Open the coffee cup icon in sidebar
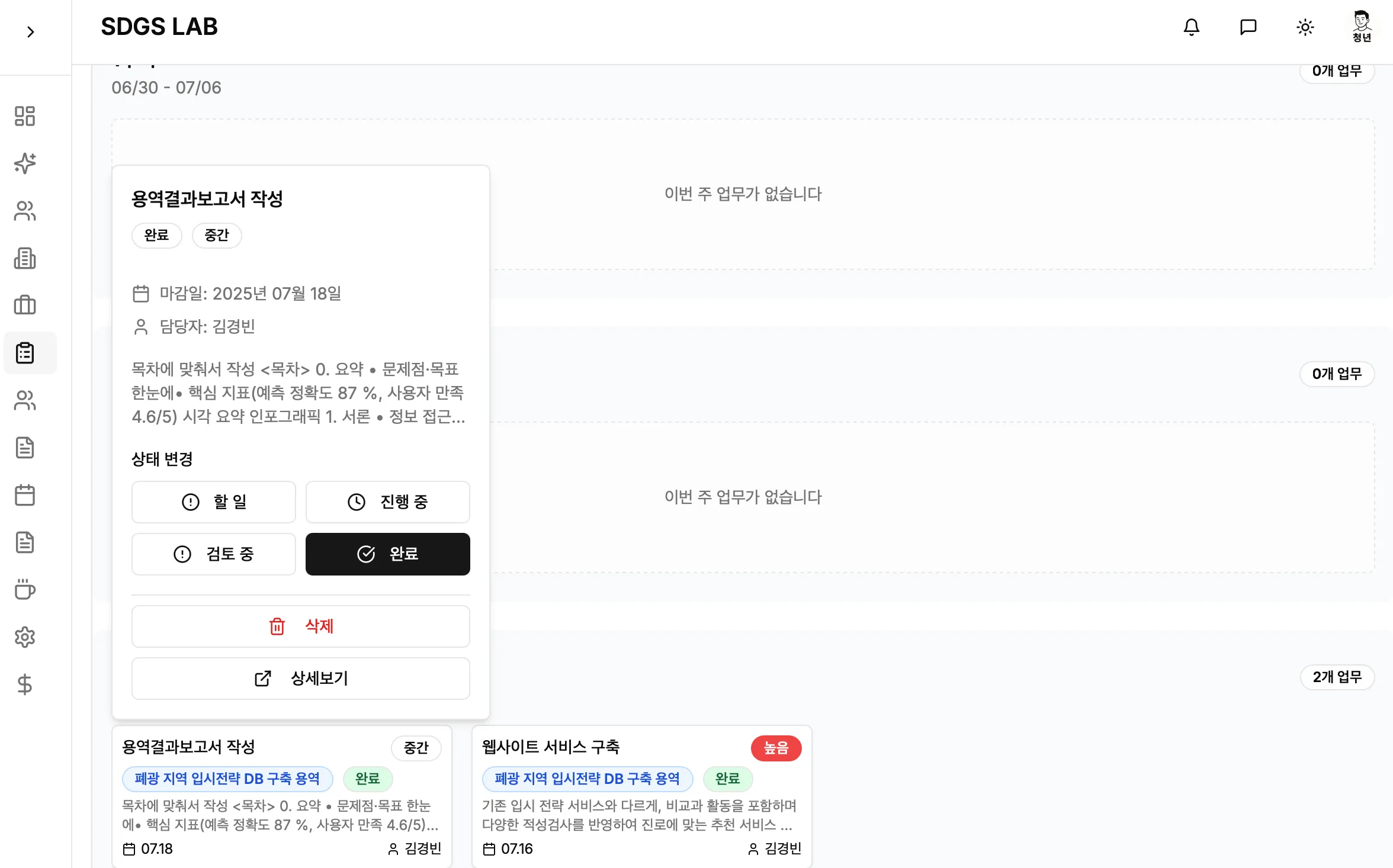The width and height of the screenshot is (1393, 868). (25, 590)
